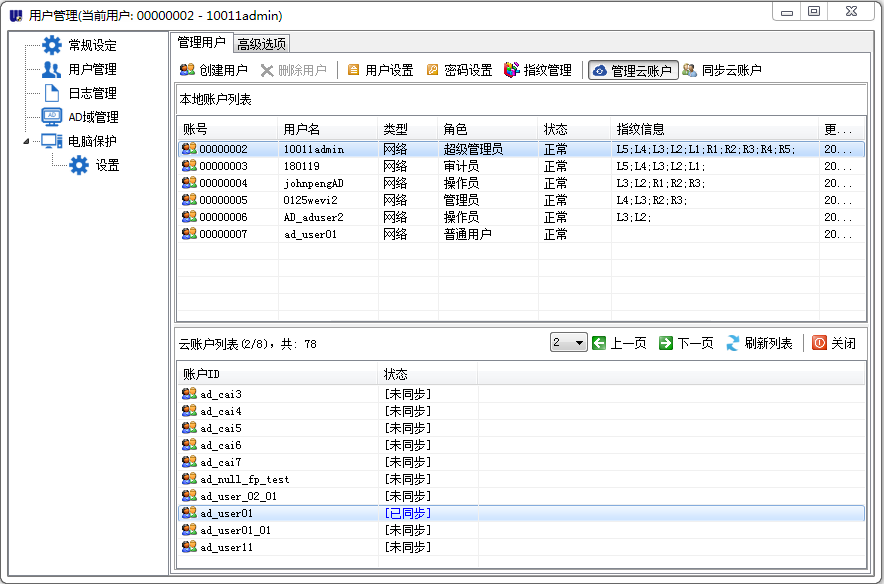
Task: Click the 账户ID column header
Action: pyautogui.click(x=277, y=374)
